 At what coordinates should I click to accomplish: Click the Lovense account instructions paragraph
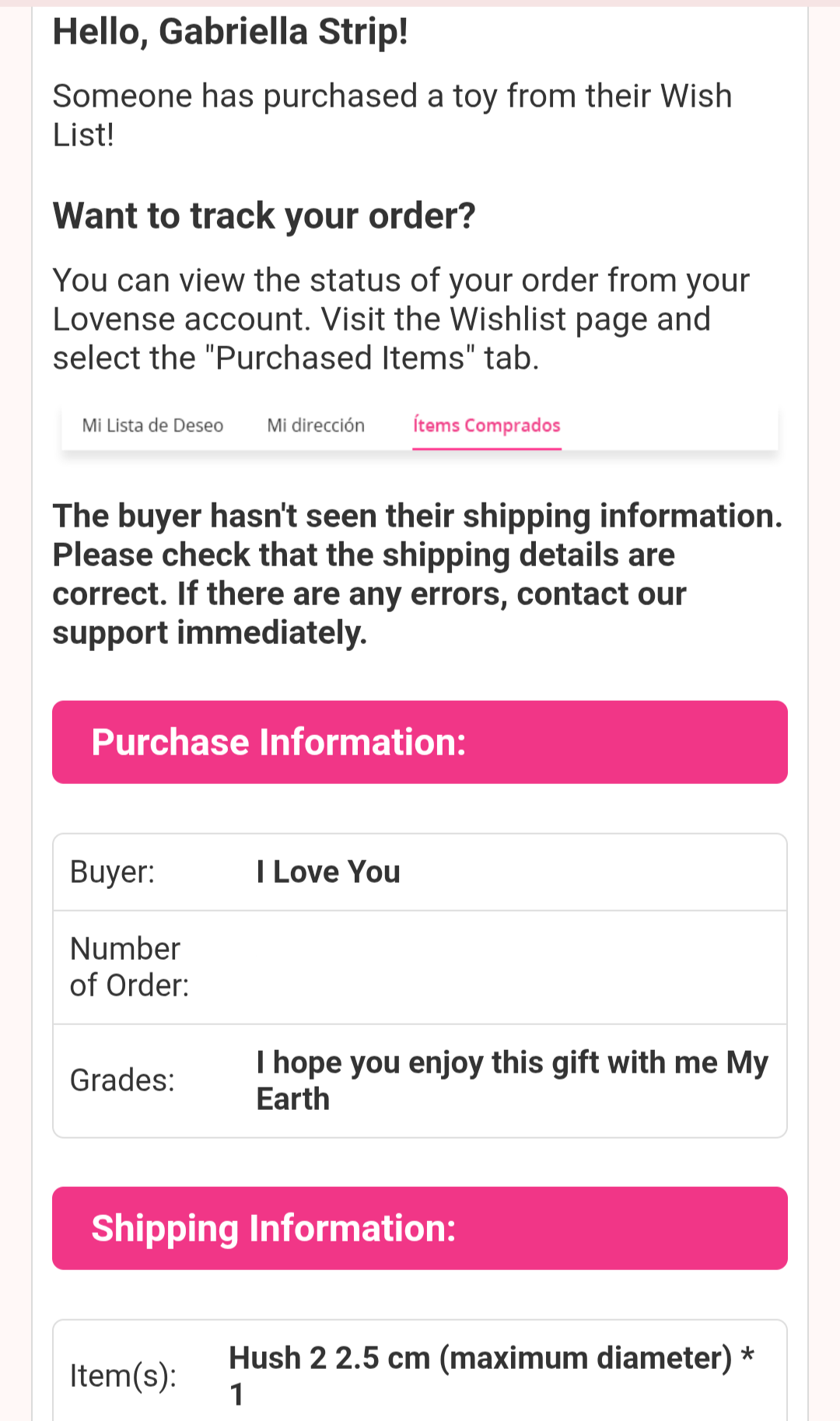click(x=401, y=319)
